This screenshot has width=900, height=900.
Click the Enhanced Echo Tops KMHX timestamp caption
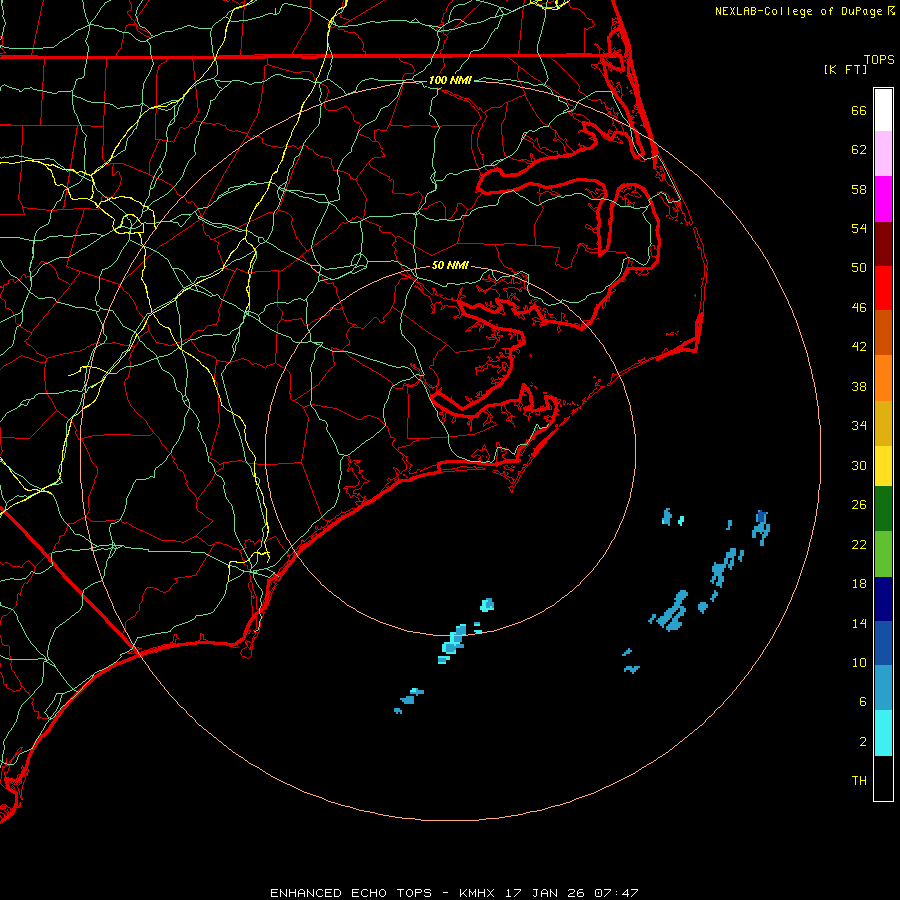coord(454,893)
